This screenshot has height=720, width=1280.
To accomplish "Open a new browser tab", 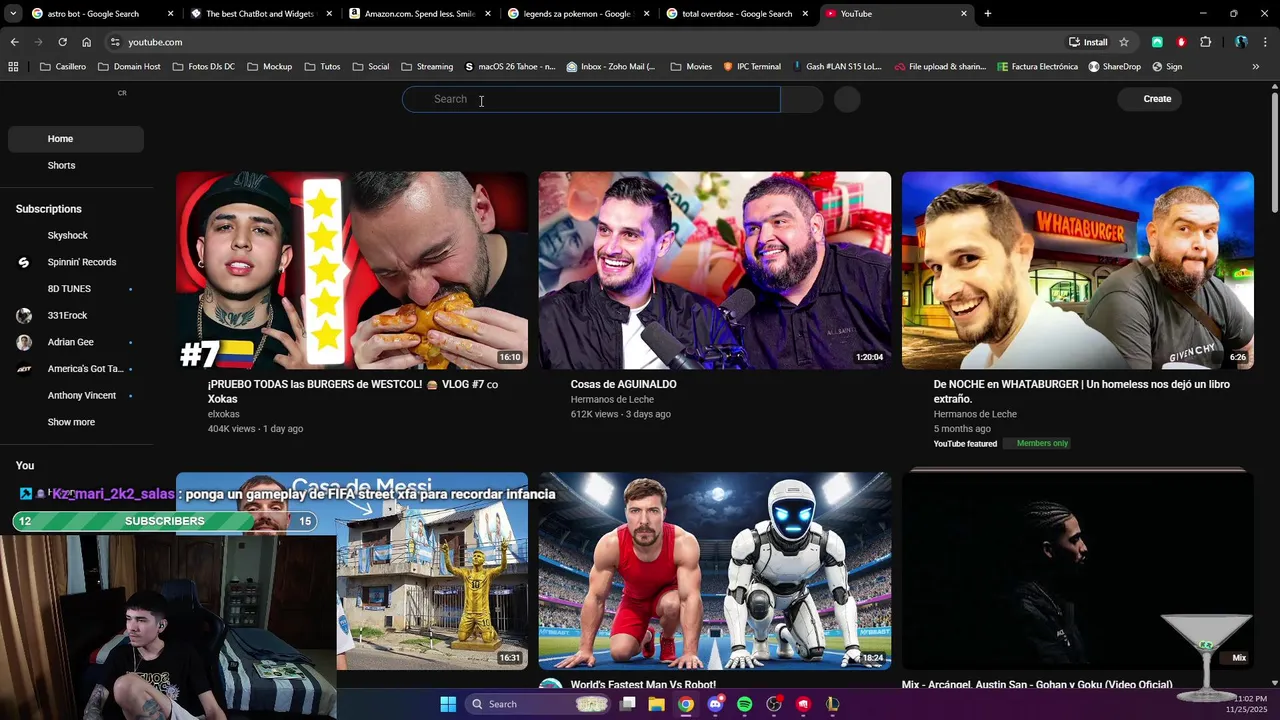I will click(x=987, y=14).
